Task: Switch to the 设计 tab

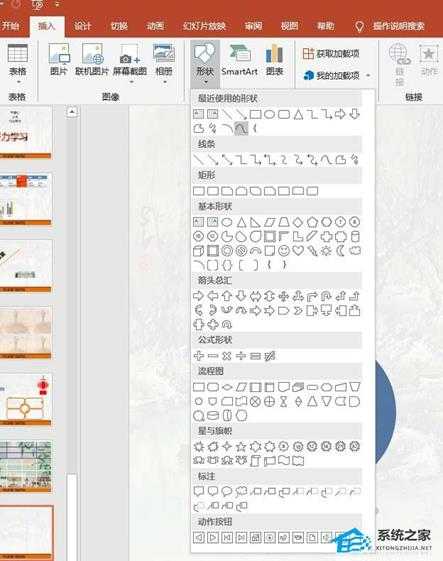Action: [82, 26]
